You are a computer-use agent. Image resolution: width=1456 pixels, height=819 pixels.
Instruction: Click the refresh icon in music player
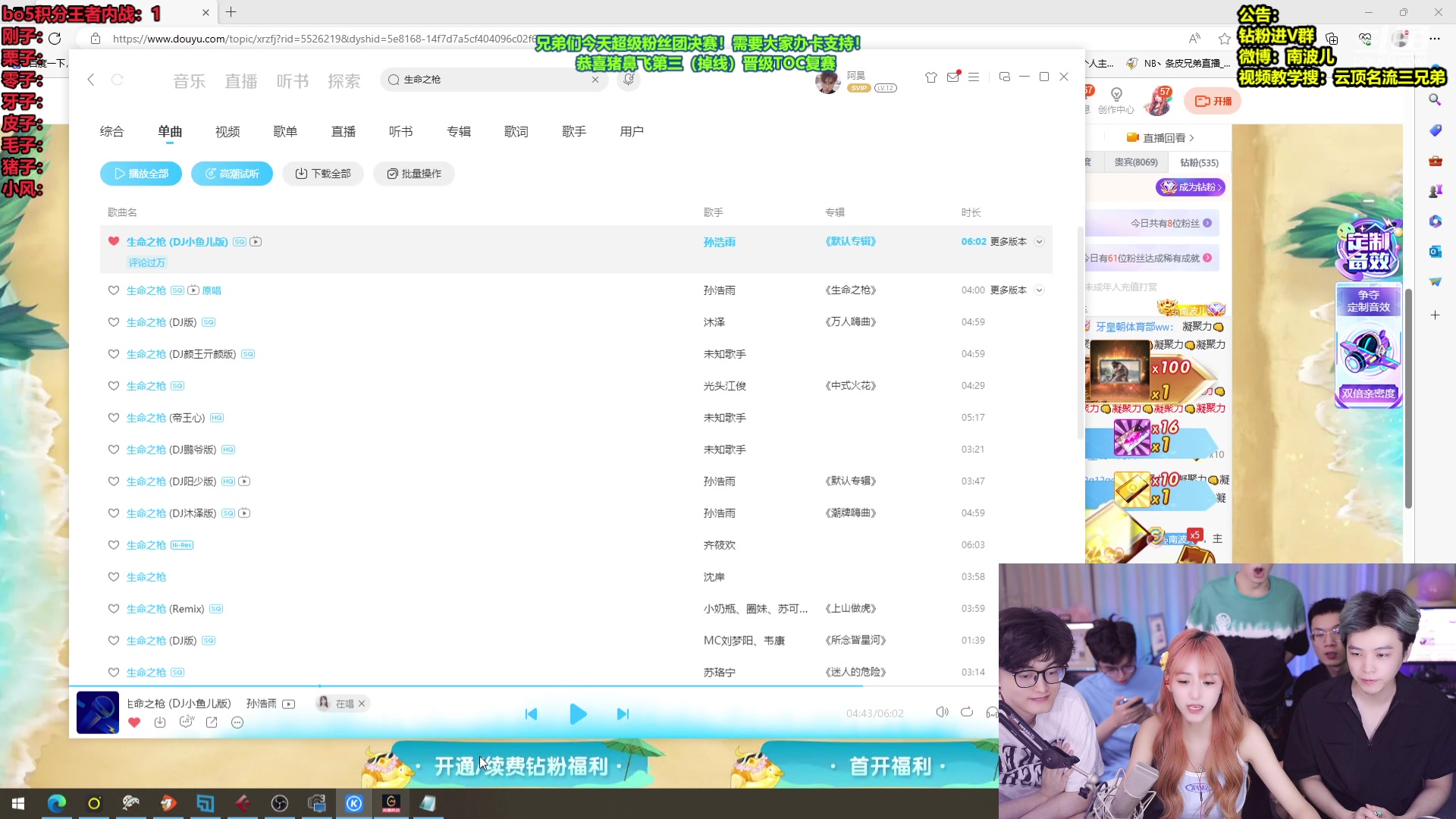click(x=118, y=80)
